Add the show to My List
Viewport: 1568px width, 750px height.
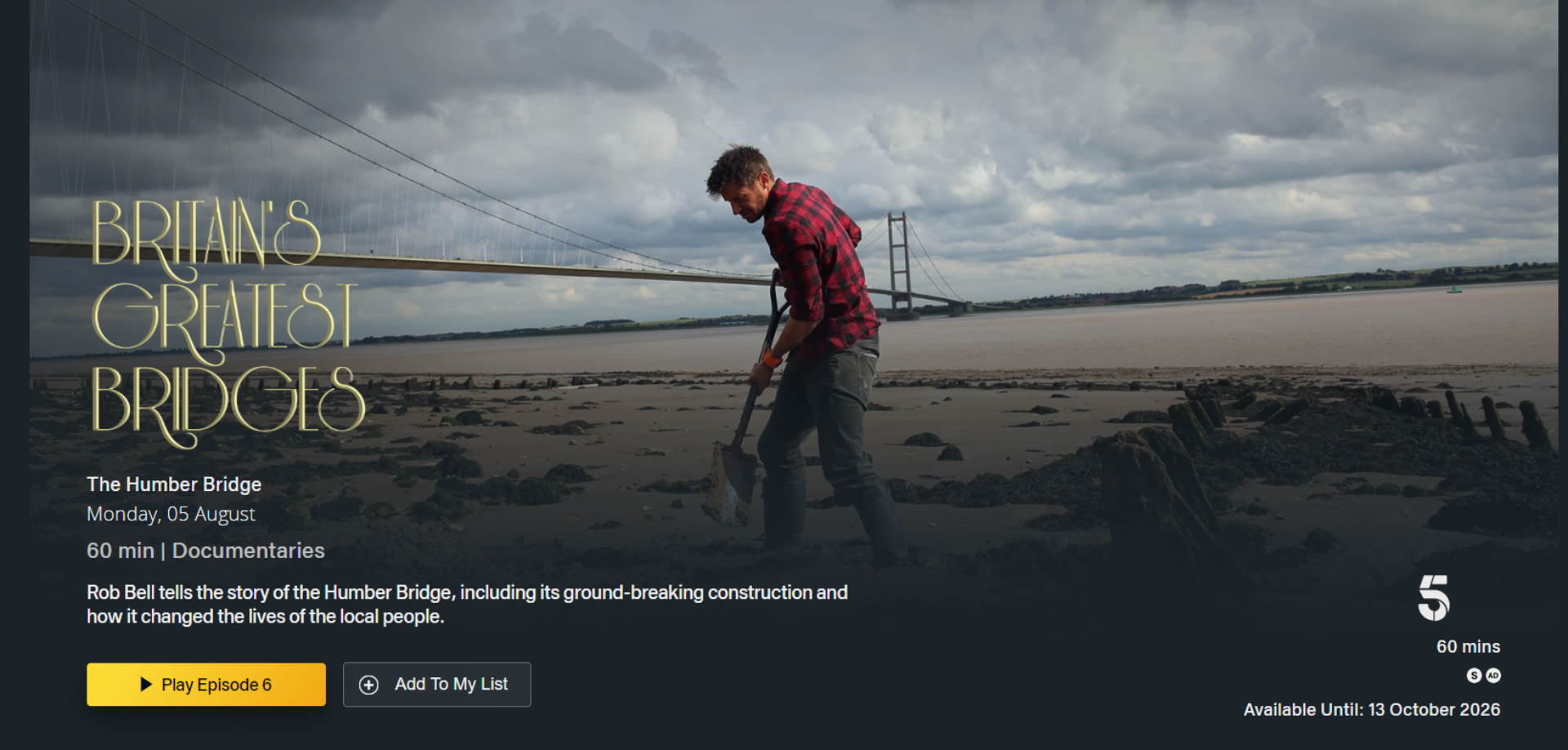click(x=437, y=684)
